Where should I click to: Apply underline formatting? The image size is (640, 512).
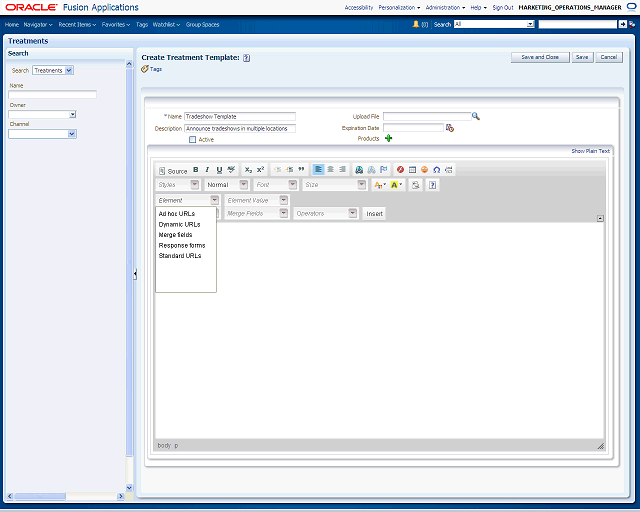(219, 170)
